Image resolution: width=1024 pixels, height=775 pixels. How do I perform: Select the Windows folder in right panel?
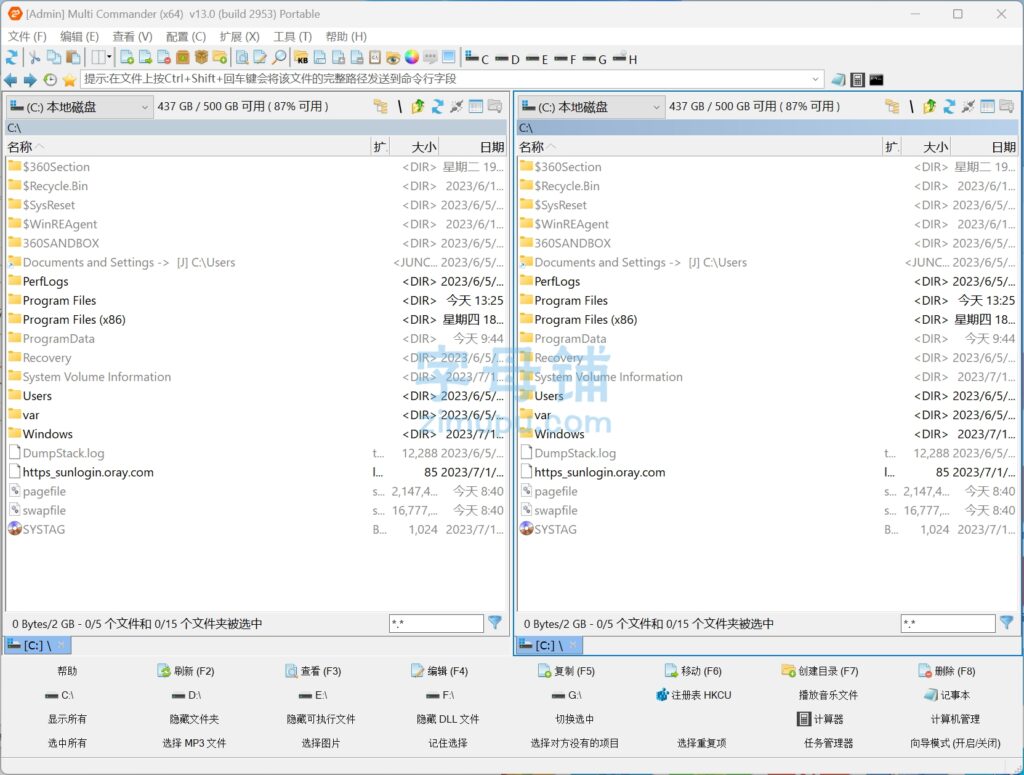pyautogui.click(x=767, y=434)
